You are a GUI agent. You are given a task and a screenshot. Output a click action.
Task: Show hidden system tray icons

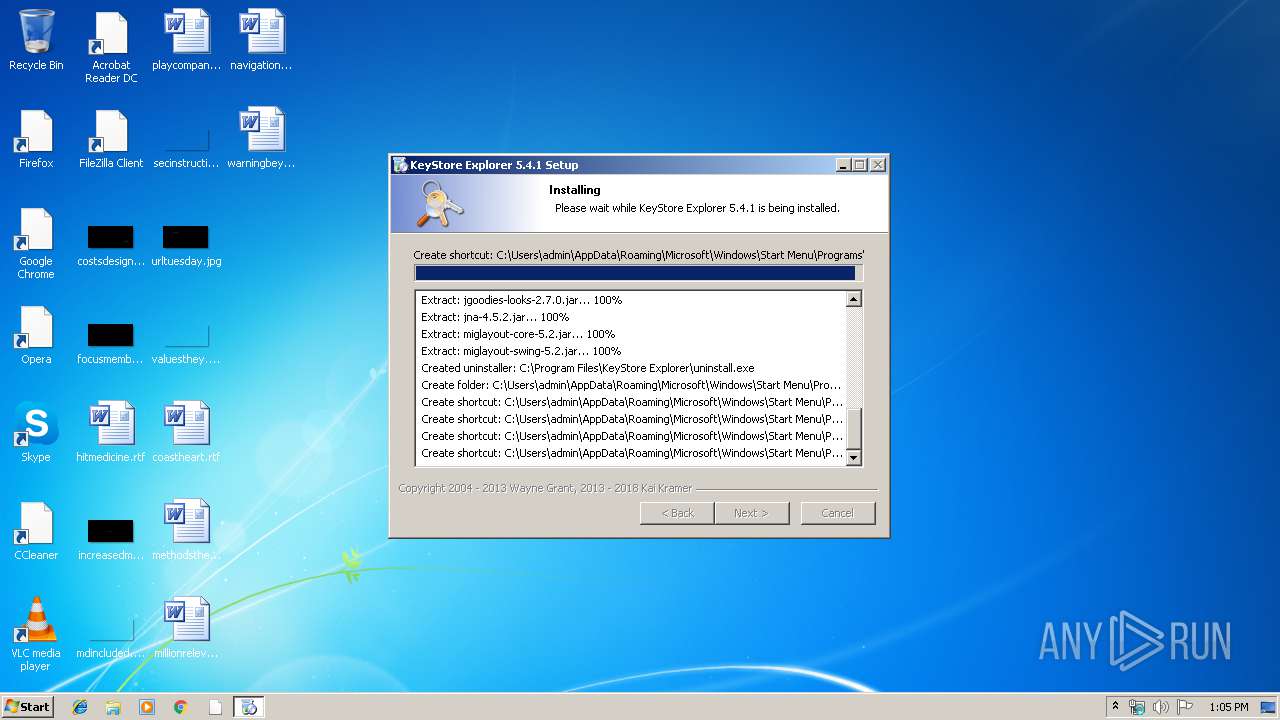pyautogui.click(x=1115, y=707)
